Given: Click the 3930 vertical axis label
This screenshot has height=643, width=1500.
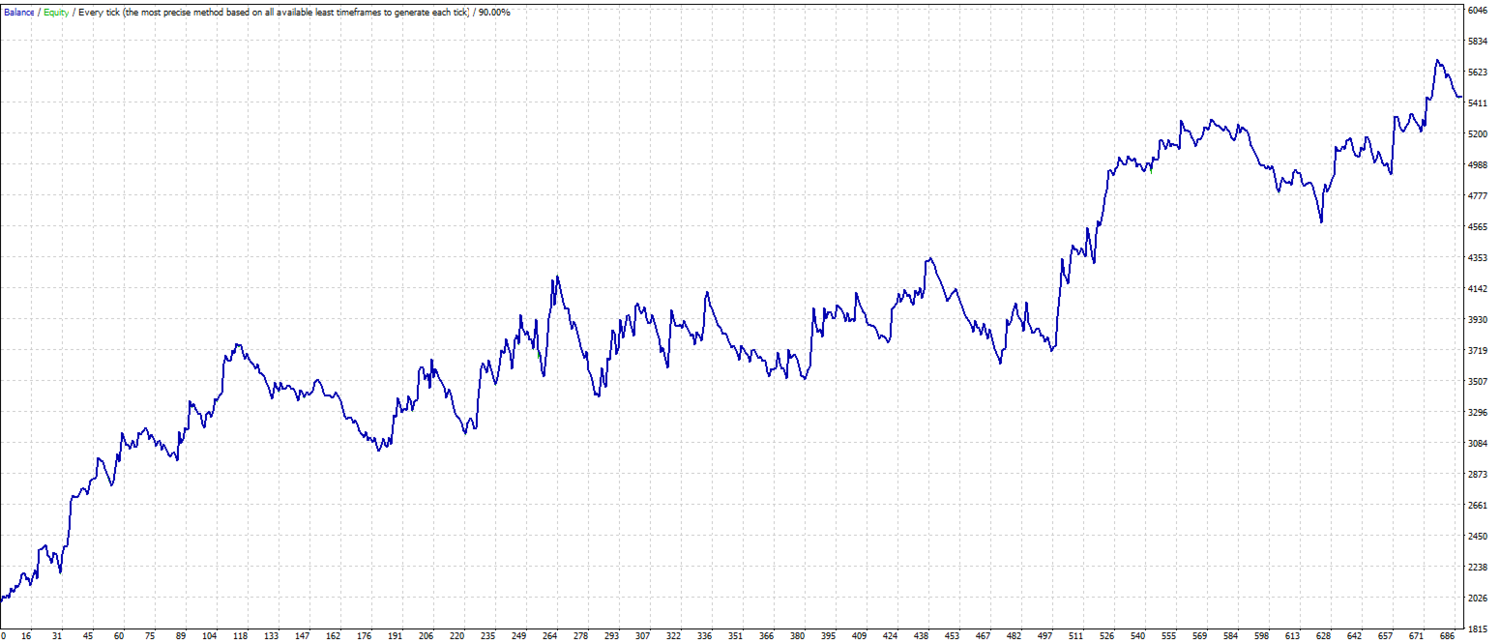Looking at the screenshot, I should pos(1477,319).
